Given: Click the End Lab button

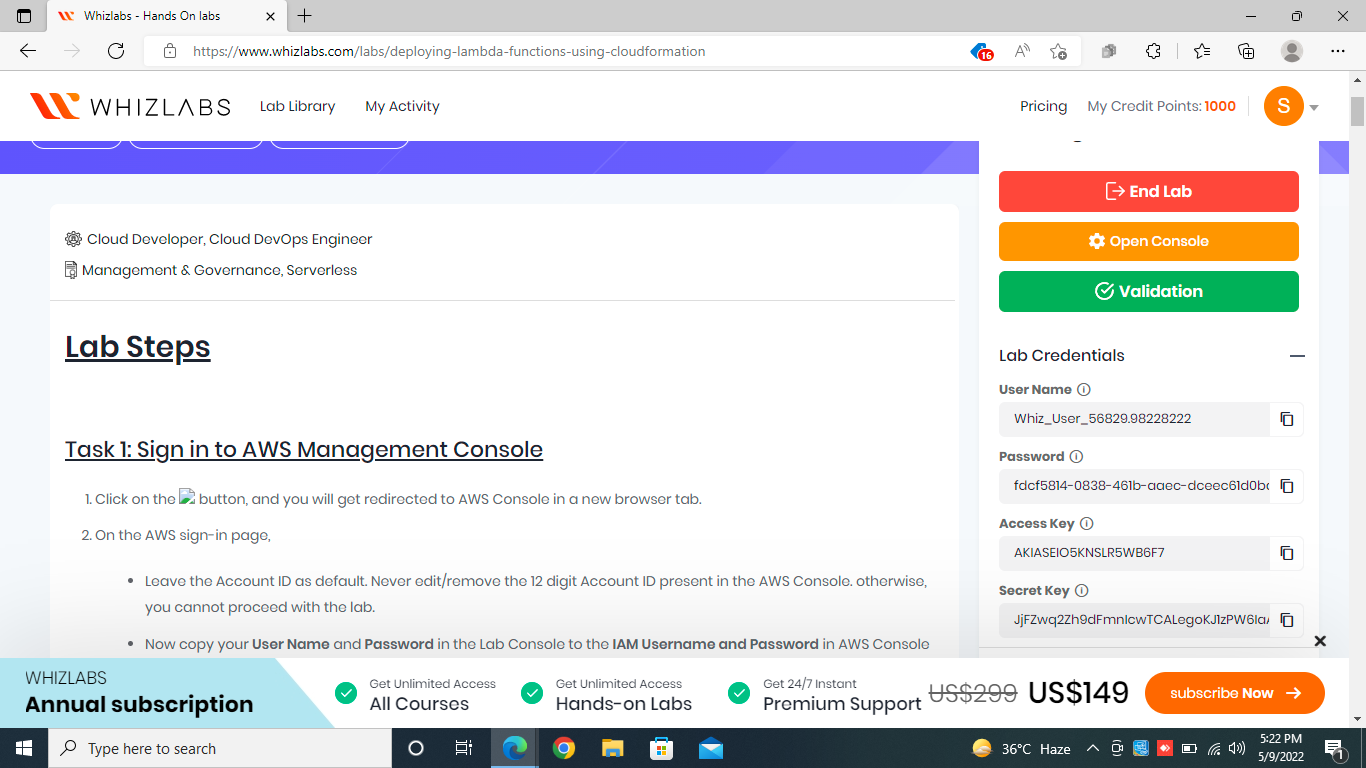Looking at the screenshot, I should [1148, 191].
